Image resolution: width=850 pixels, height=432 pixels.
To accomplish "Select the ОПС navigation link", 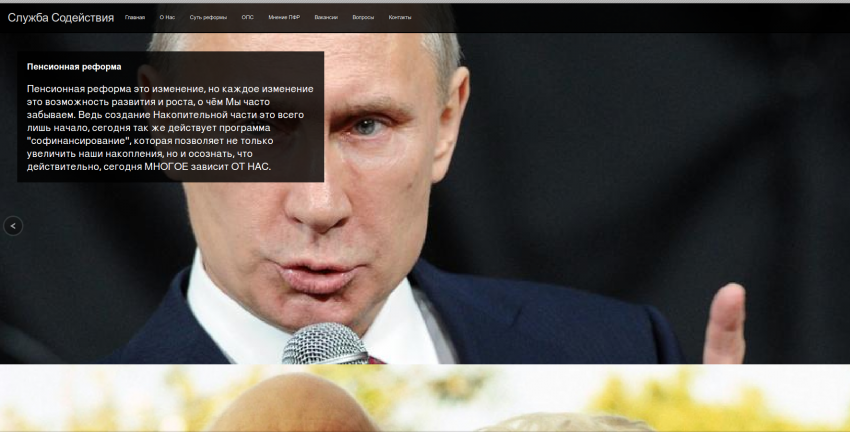I will [x=248, y=18].
